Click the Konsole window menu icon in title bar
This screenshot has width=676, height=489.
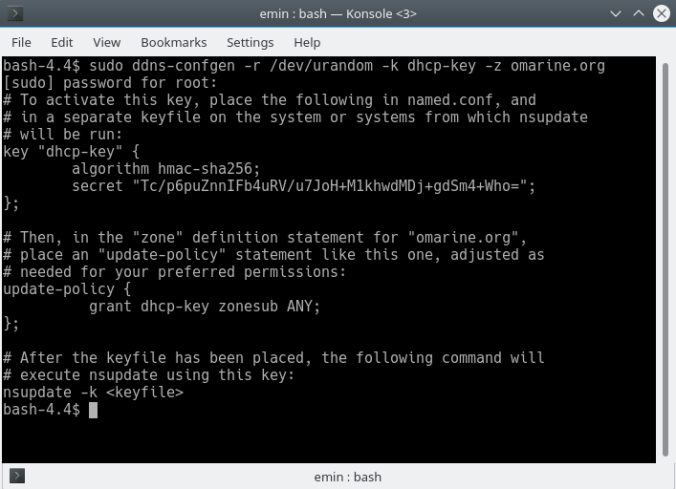click(x=16, y=14)
